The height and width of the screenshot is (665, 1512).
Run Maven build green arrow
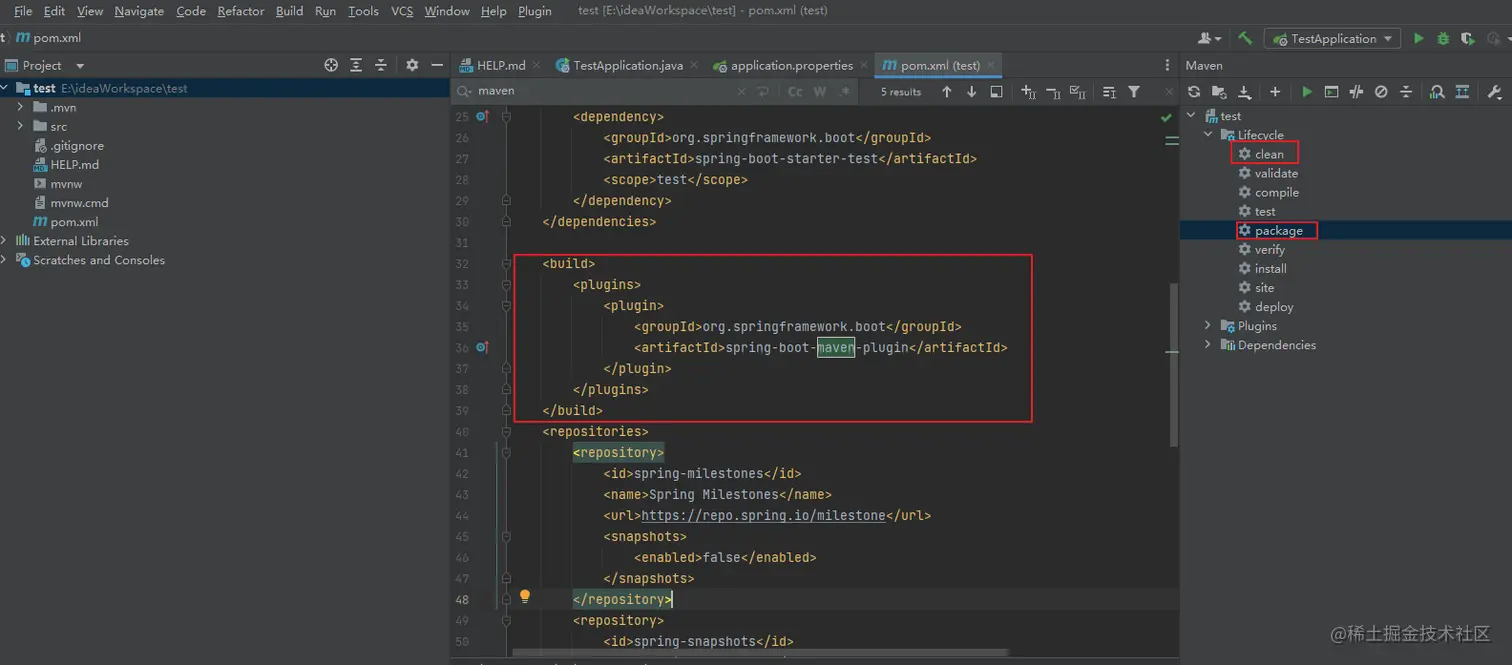pos(1306,91)
